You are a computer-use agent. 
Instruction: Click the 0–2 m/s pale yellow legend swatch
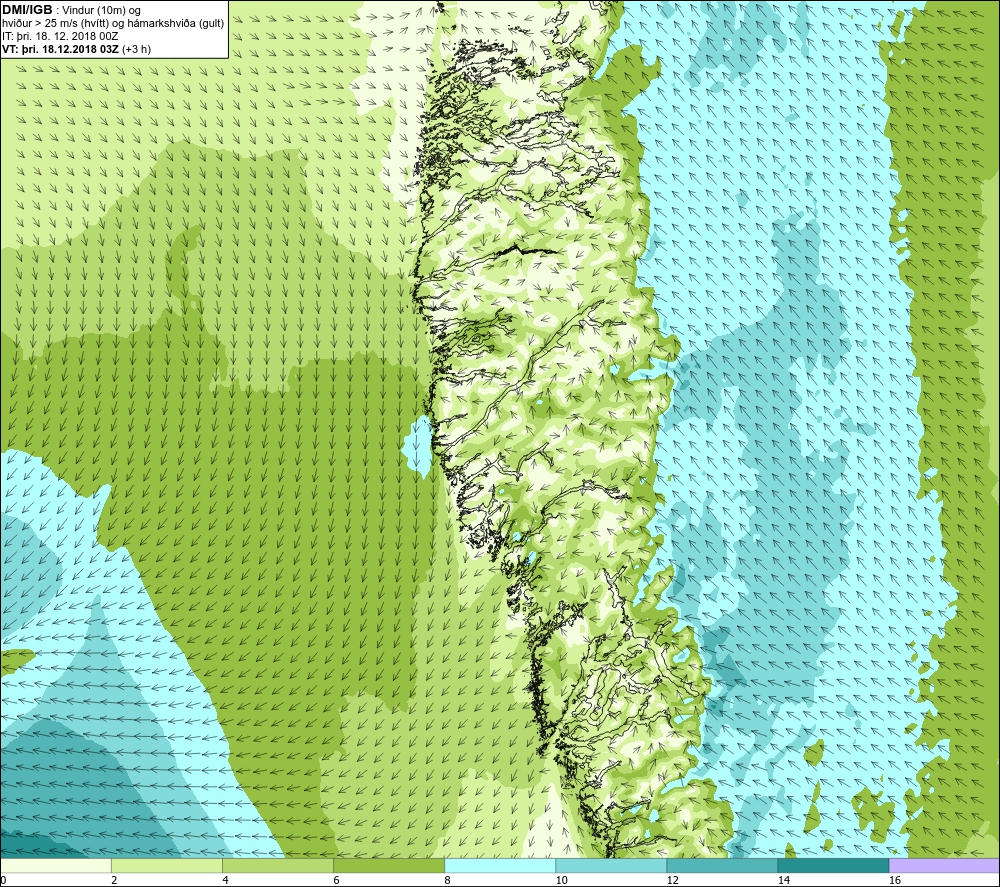click(55, 865)
